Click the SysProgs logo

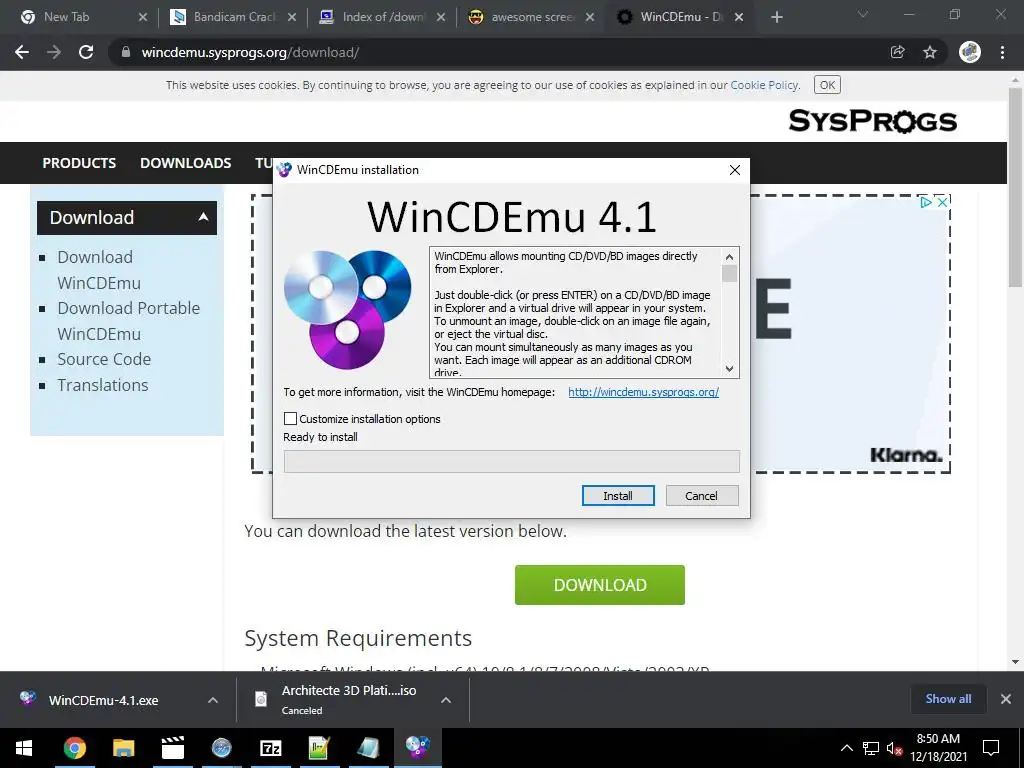pyautogui.click(x=872, y=121)
